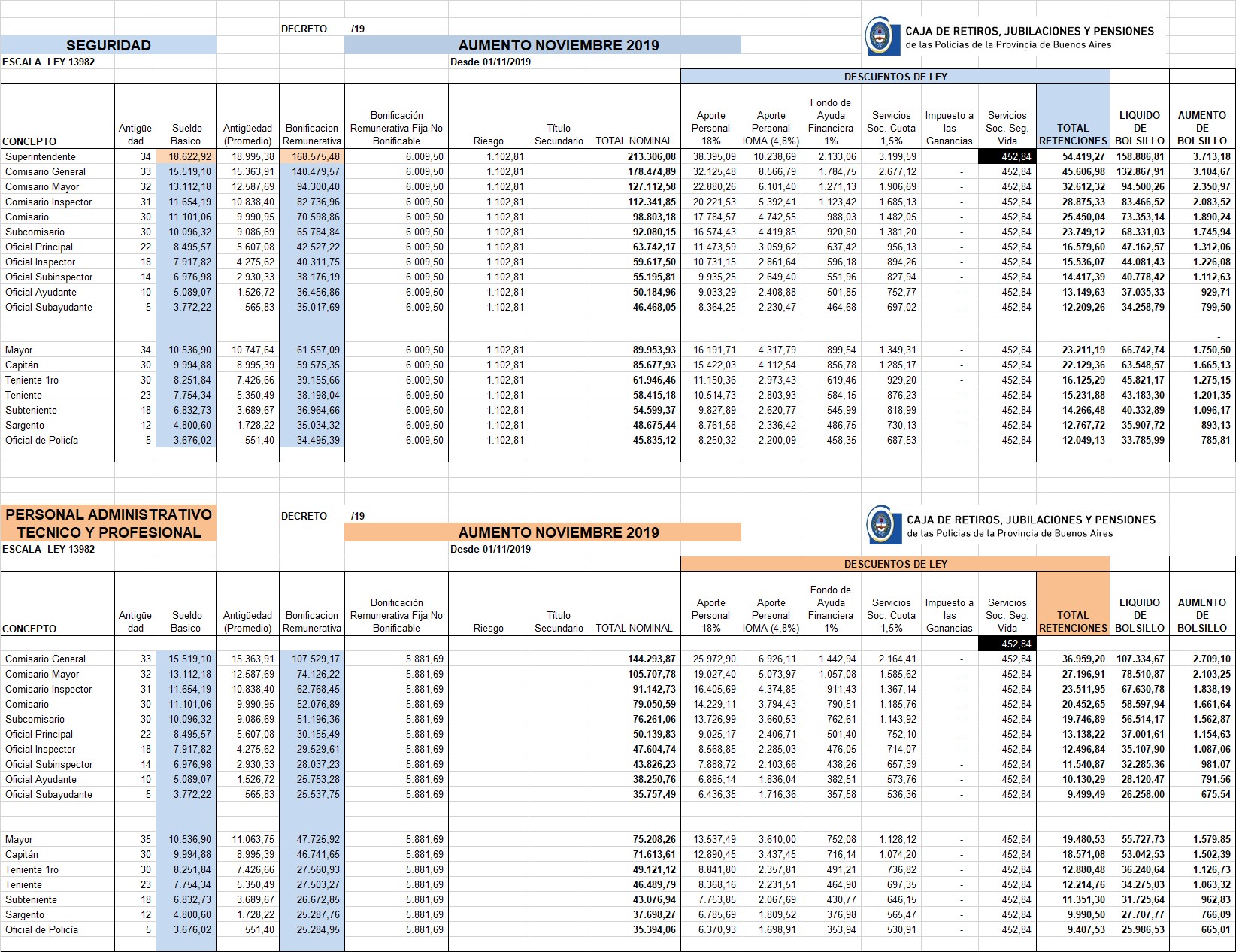
Task: Click the total nominal 75.208,26
Action: [x=654, y=839]
